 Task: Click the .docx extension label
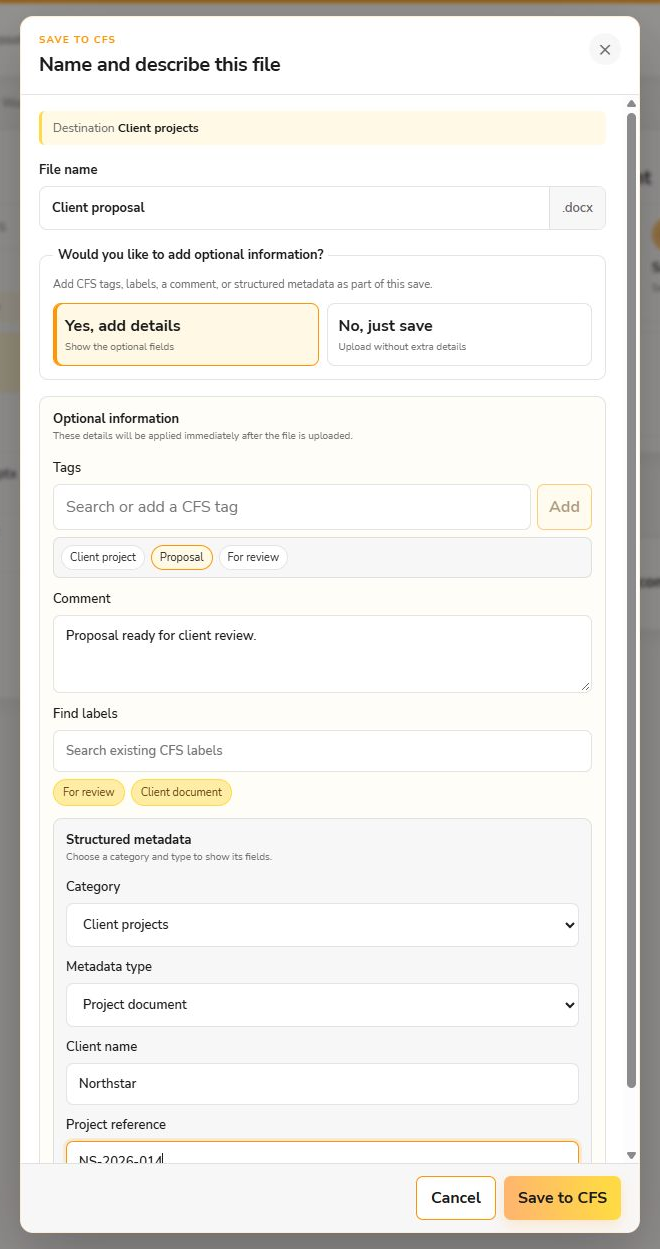[x=578, y=208]
